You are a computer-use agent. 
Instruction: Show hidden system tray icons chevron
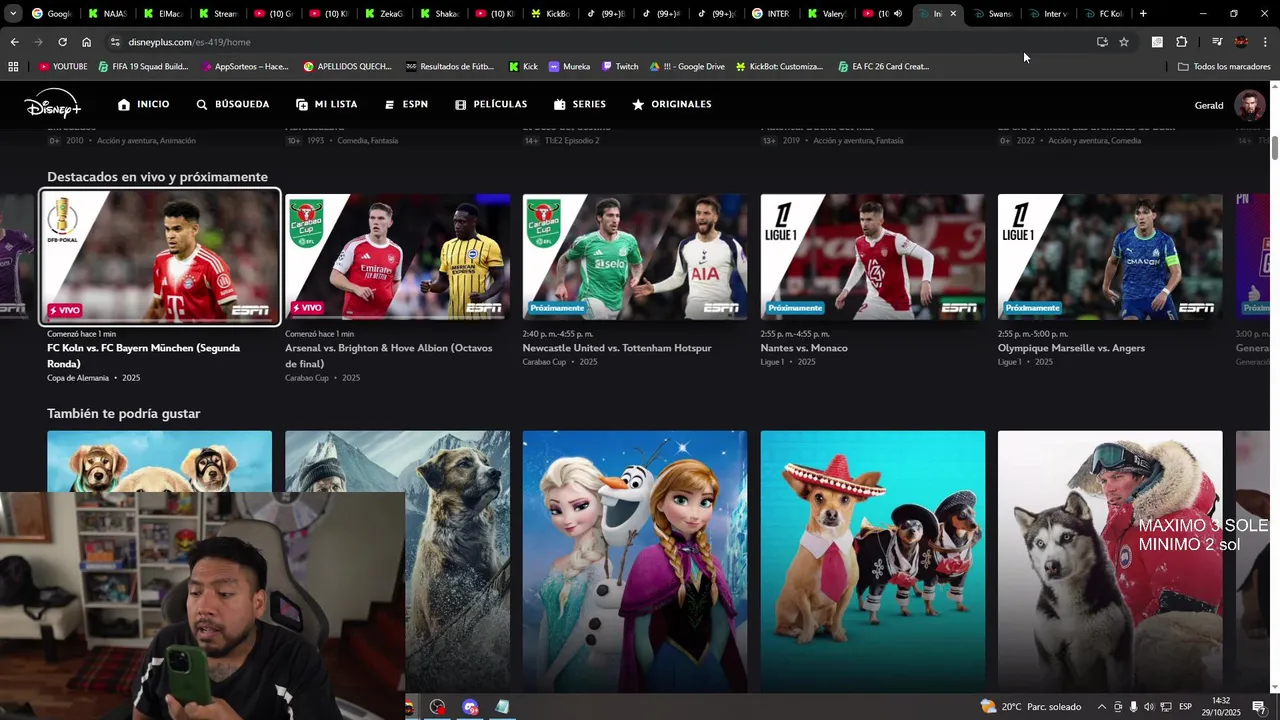[1101, 707]
